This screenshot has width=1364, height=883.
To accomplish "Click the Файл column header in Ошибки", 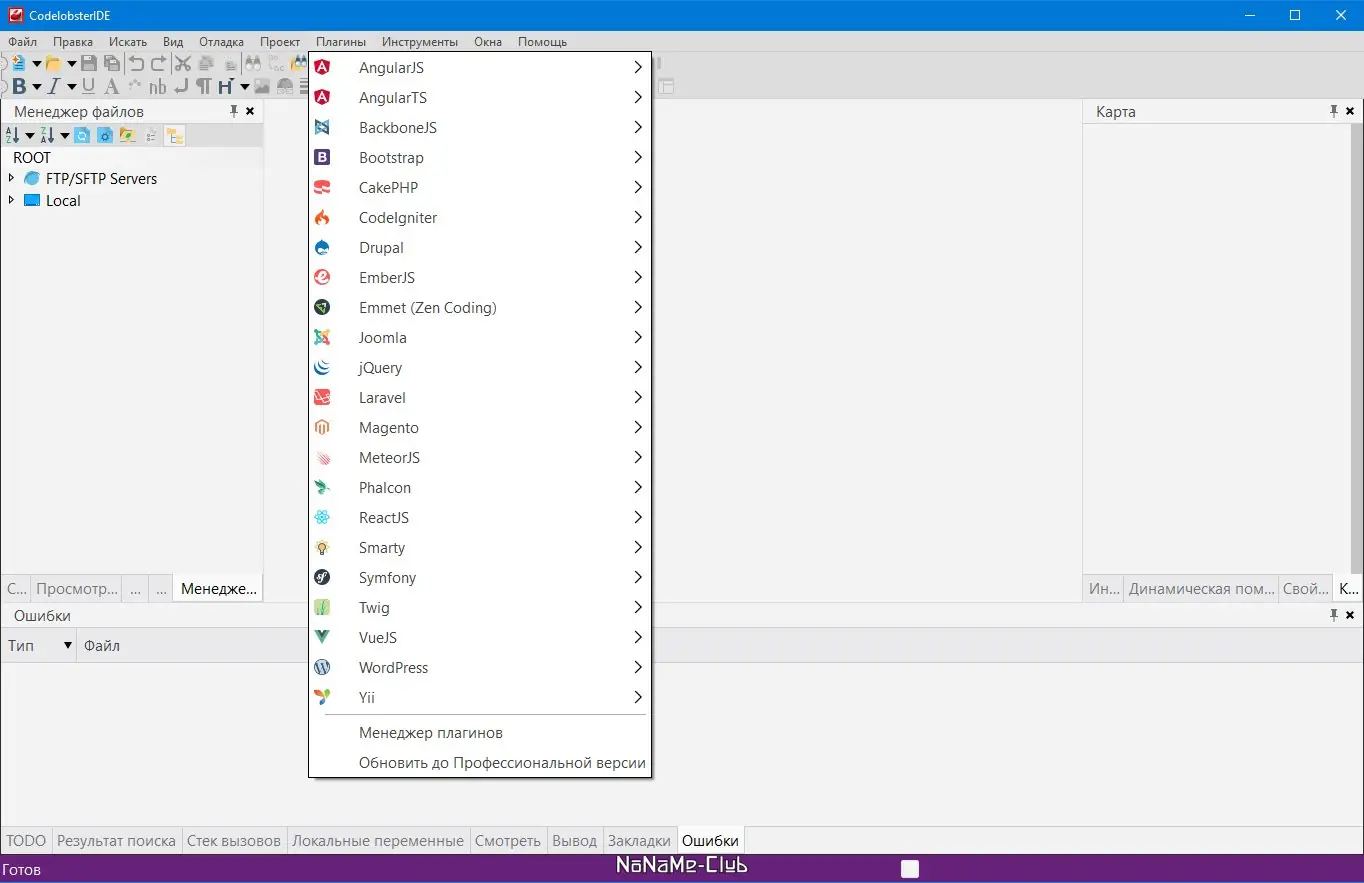I will pos(102,645).
